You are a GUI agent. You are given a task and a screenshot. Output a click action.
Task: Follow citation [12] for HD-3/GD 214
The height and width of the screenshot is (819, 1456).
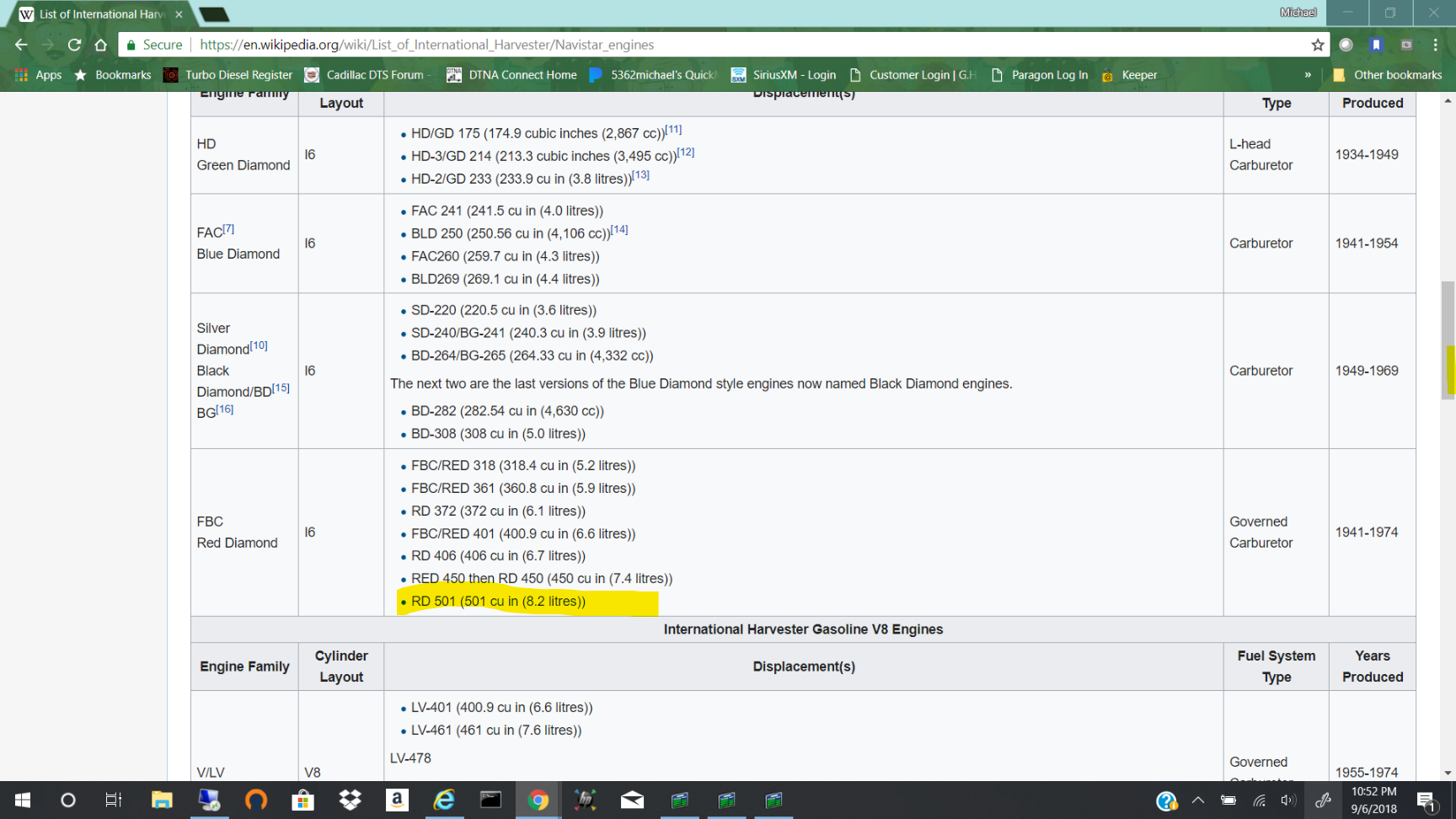[686, 153]
